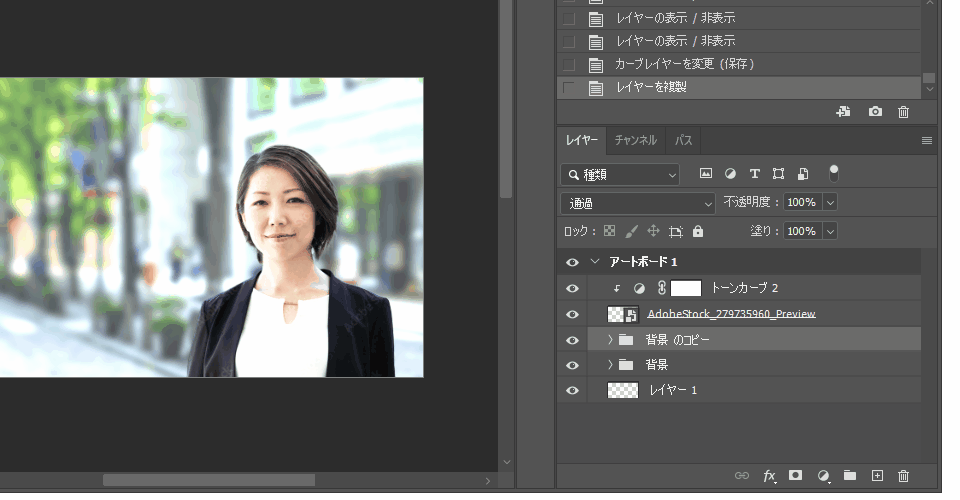
Task: Switch to the レイヤー tab
Action: coord(582,140)
